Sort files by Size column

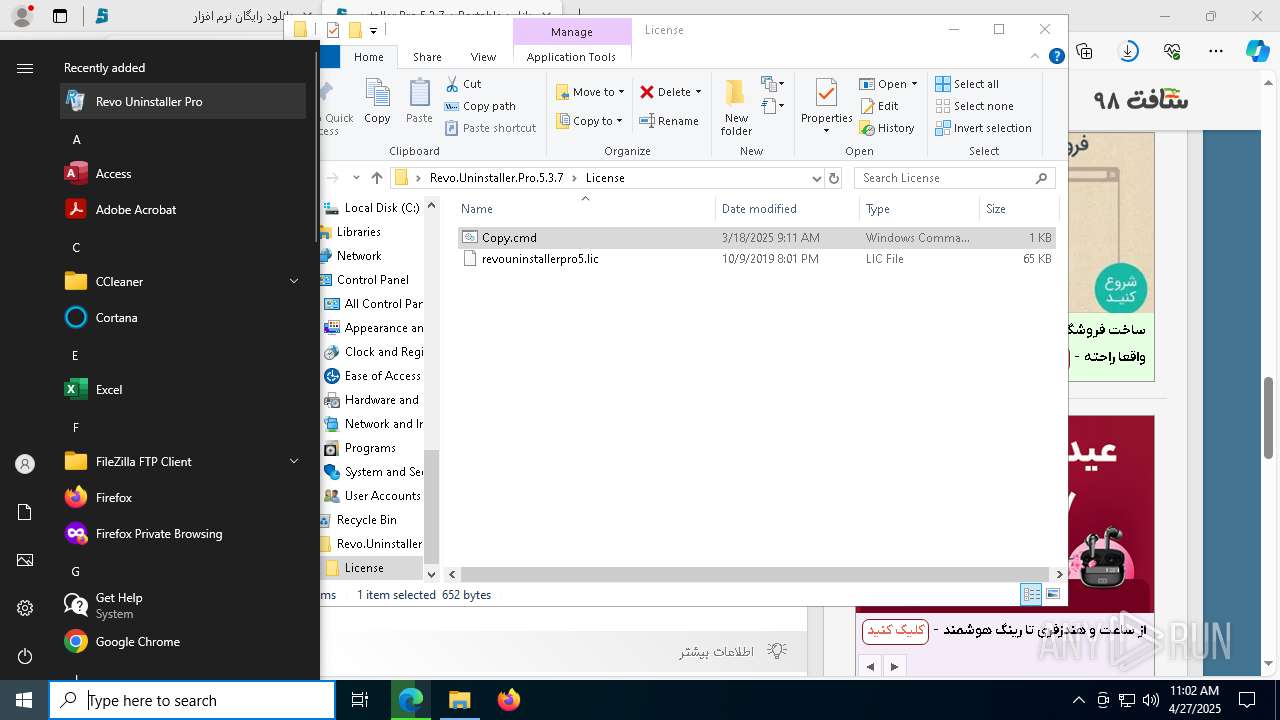pos(1018,209)
